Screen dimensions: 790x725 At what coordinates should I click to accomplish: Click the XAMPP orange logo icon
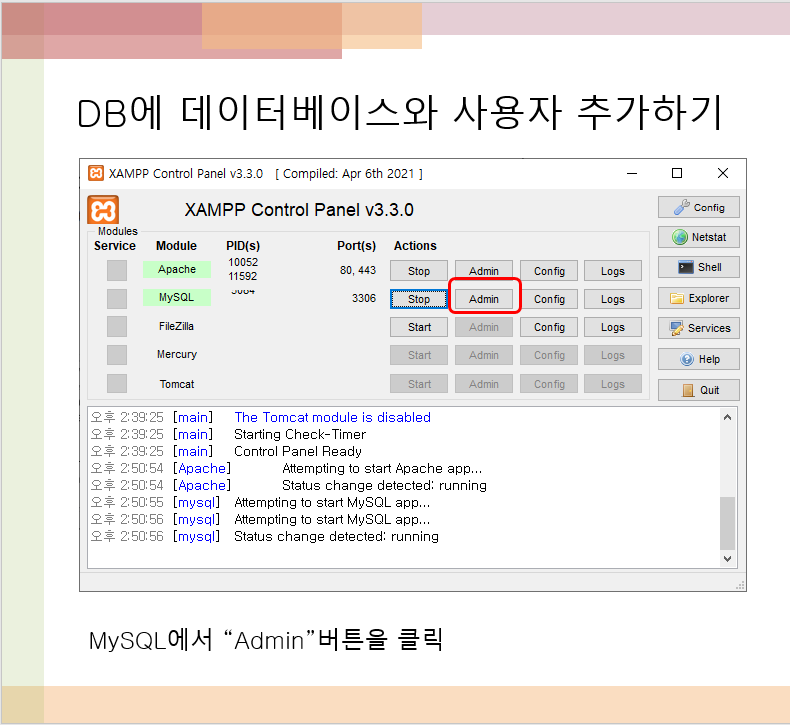[103, 210]
